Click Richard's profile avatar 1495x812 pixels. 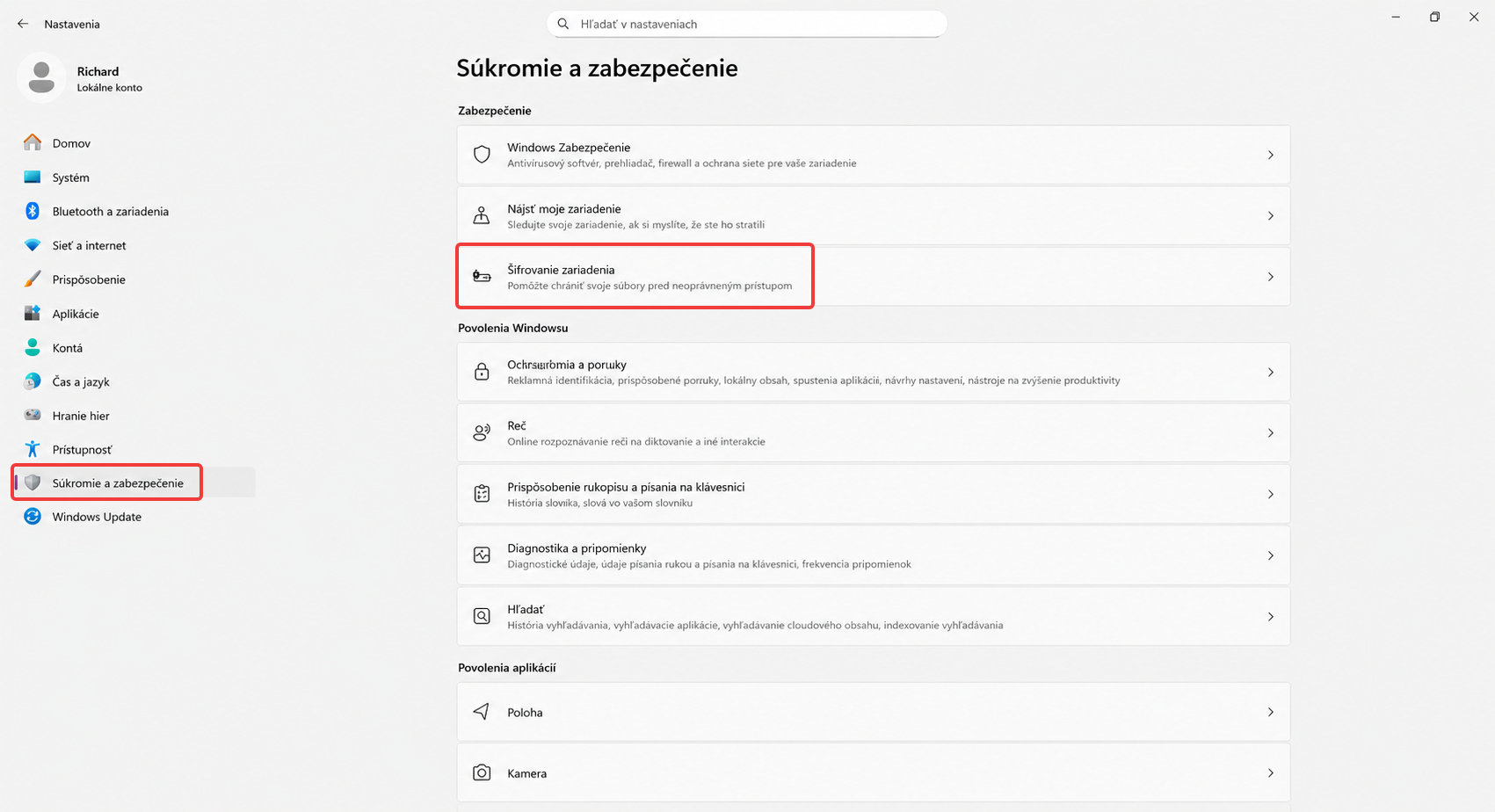tap(41, 77)
